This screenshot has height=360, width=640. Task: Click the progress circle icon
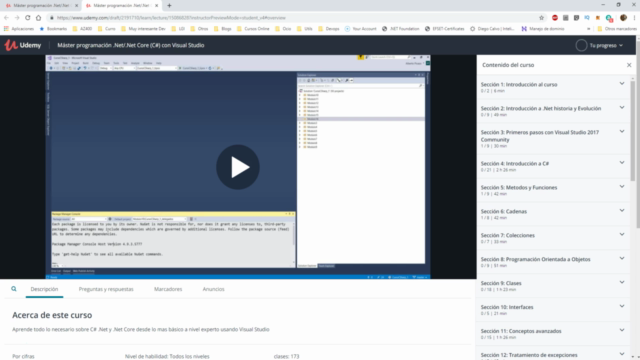pyautogui.click(x=581, y=45)
